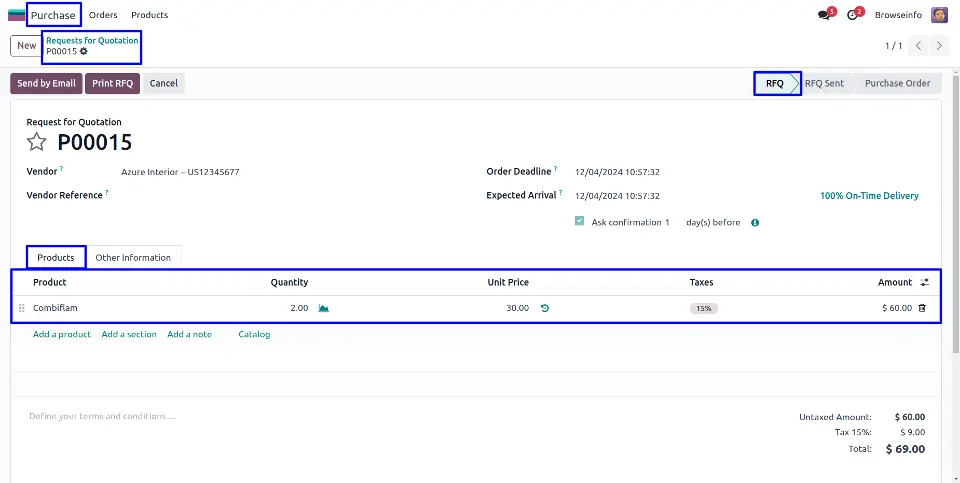Click Send by Email button
960x483 pixels.
click(47, 83)
